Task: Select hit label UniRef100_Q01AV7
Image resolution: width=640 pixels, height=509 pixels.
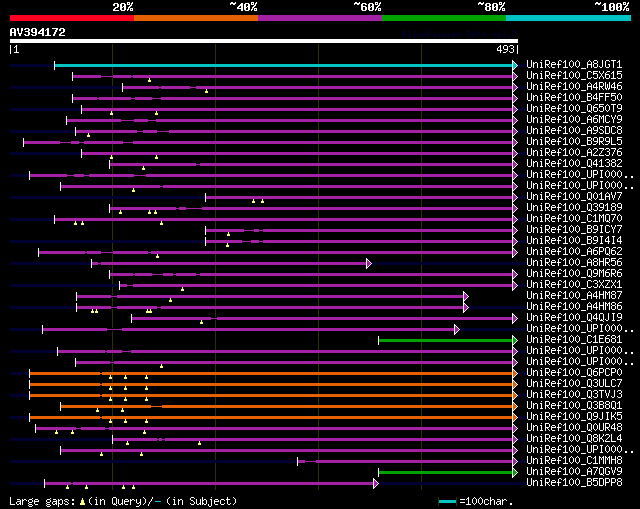Action: 574,197
